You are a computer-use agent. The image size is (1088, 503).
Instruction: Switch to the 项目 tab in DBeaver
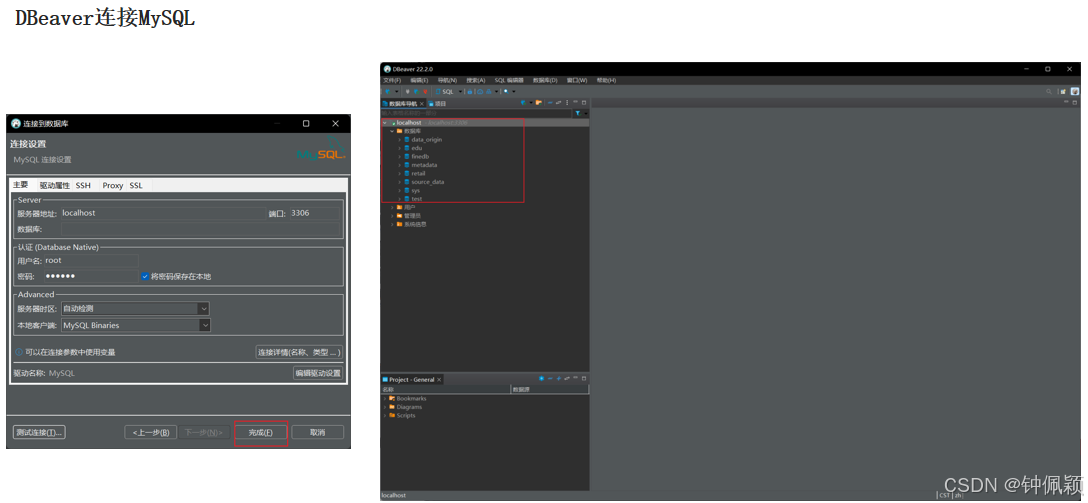437,103
